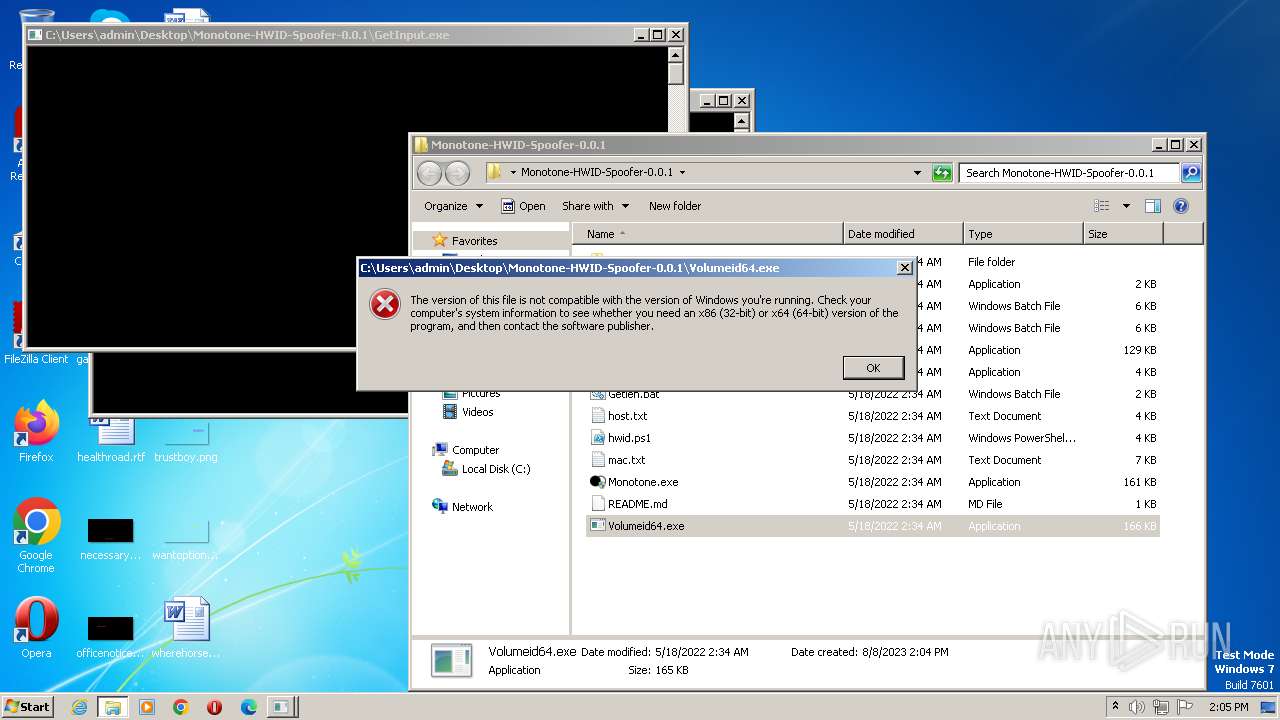The height and width of the screenshot is (720, 1280).
Task: Change view using the view icon
Action: 1102,206
